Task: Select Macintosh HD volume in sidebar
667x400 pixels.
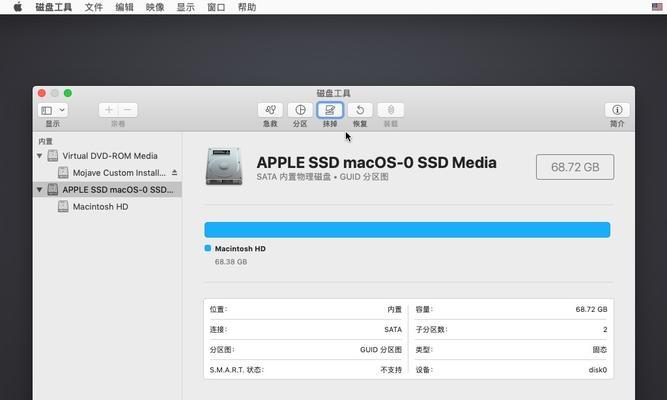Action: [x=100, y=206]
